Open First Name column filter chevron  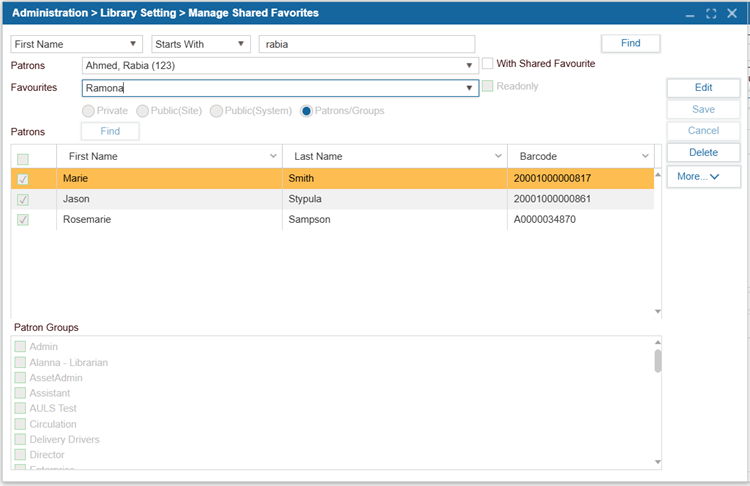tap(273, 156)
